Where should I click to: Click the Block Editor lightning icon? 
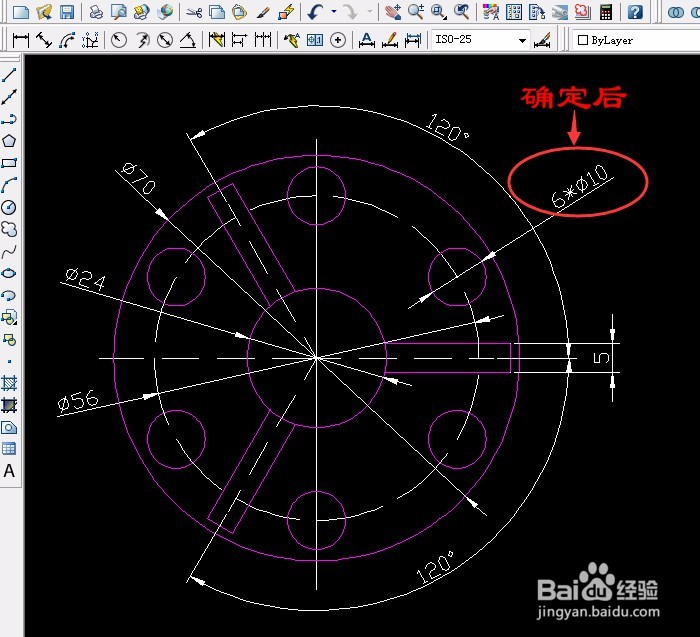click(286, 12)
